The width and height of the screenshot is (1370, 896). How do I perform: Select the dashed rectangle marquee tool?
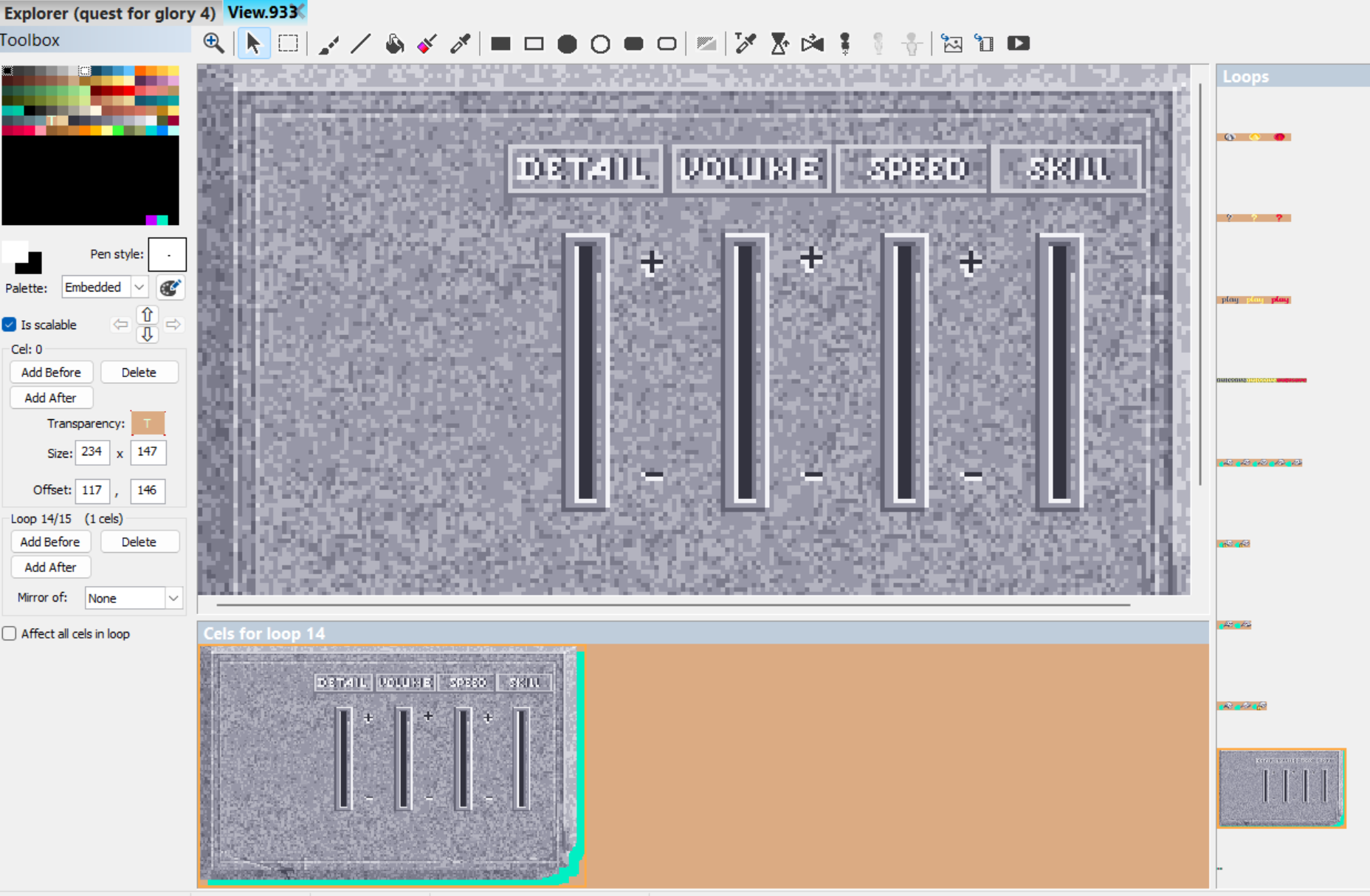[x=288, y=44]
